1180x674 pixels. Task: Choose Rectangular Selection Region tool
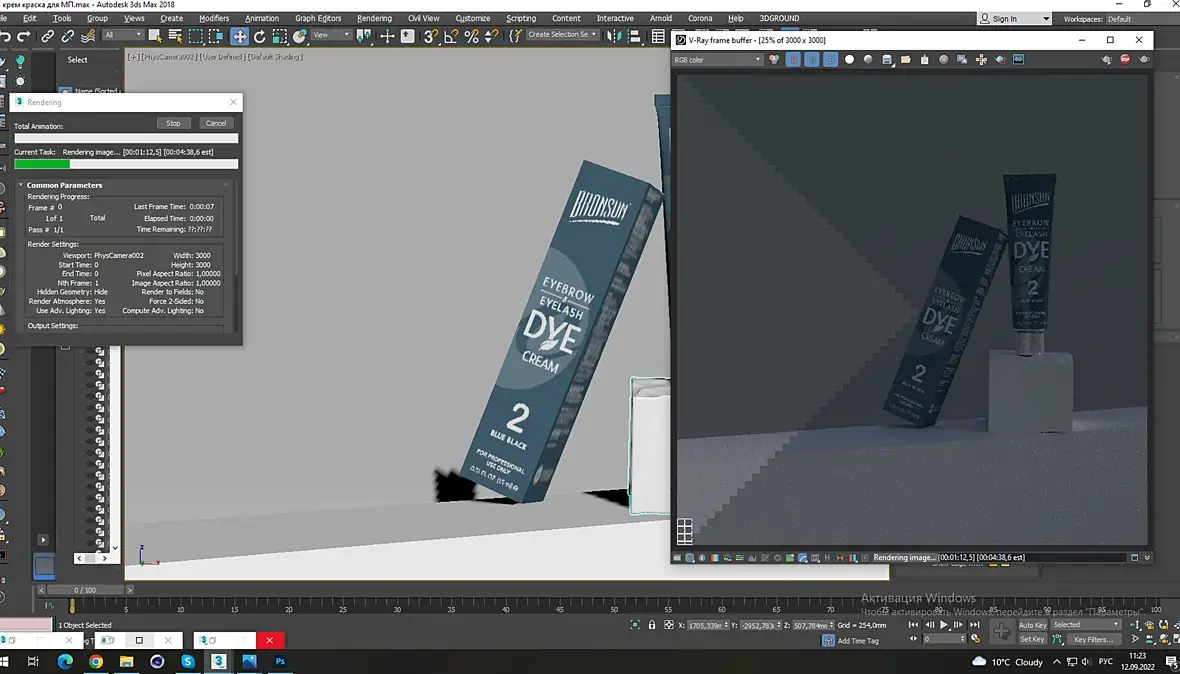[x=196, y=35]
